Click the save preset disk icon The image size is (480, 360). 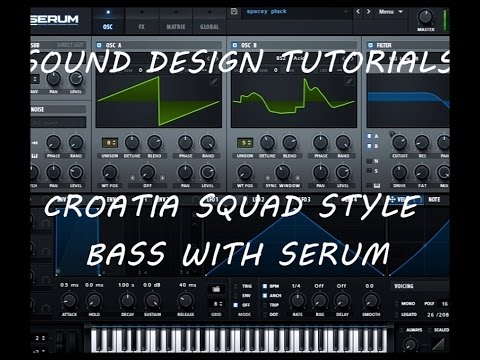click(x=234, y=12)
